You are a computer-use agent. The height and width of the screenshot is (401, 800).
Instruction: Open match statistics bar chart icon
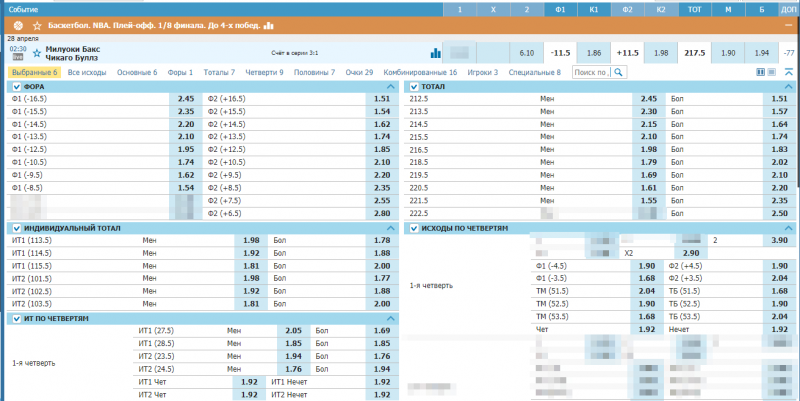click(436, 52)
